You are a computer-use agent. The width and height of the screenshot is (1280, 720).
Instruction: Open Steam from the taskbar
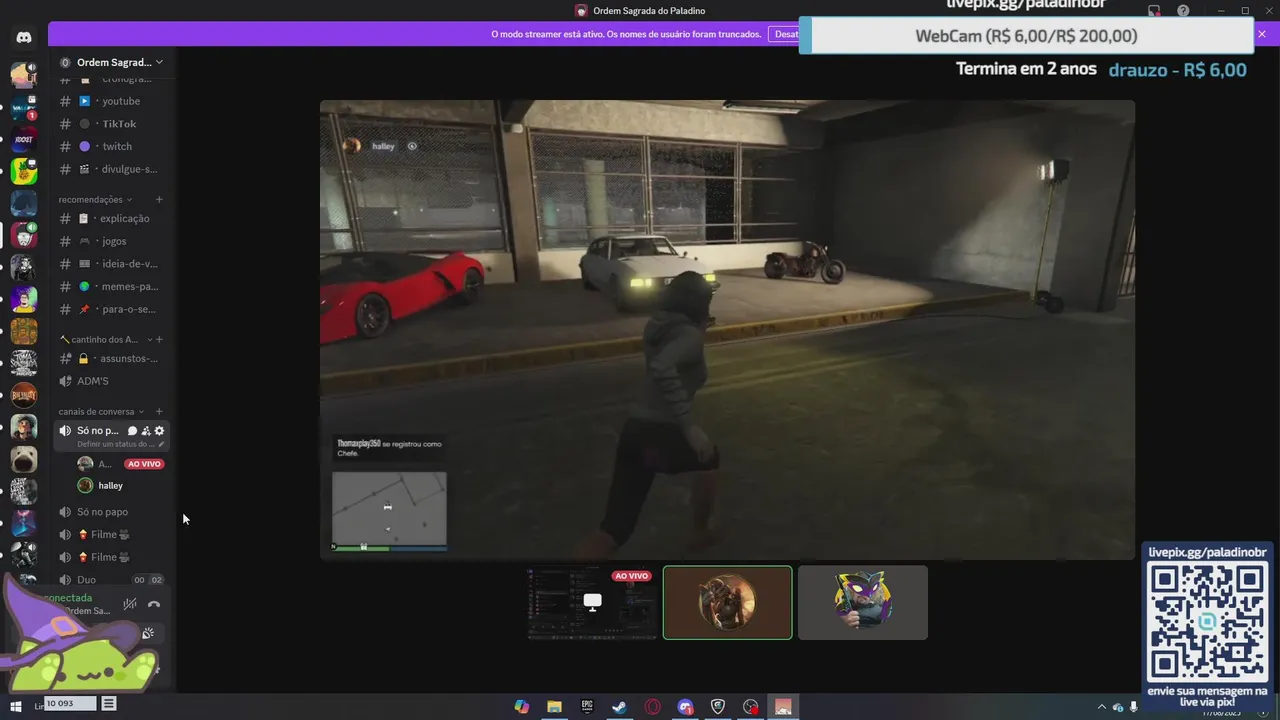pyautogui.click(x=620, y=706)
